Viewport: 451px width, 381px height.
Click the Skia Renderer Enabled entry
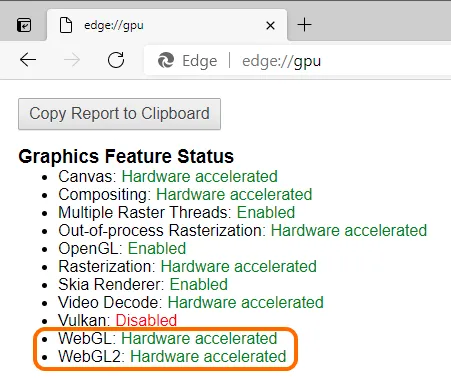(143, 284)
